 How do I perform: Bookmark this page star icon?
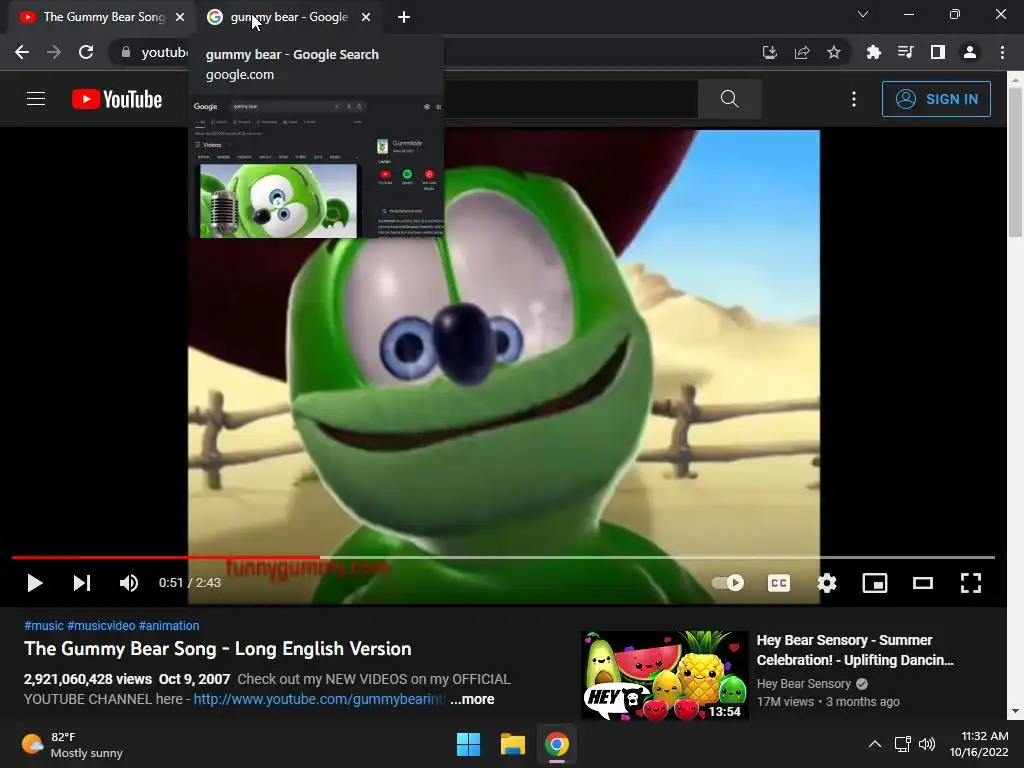pyautogui.click(x=833, y=52)
